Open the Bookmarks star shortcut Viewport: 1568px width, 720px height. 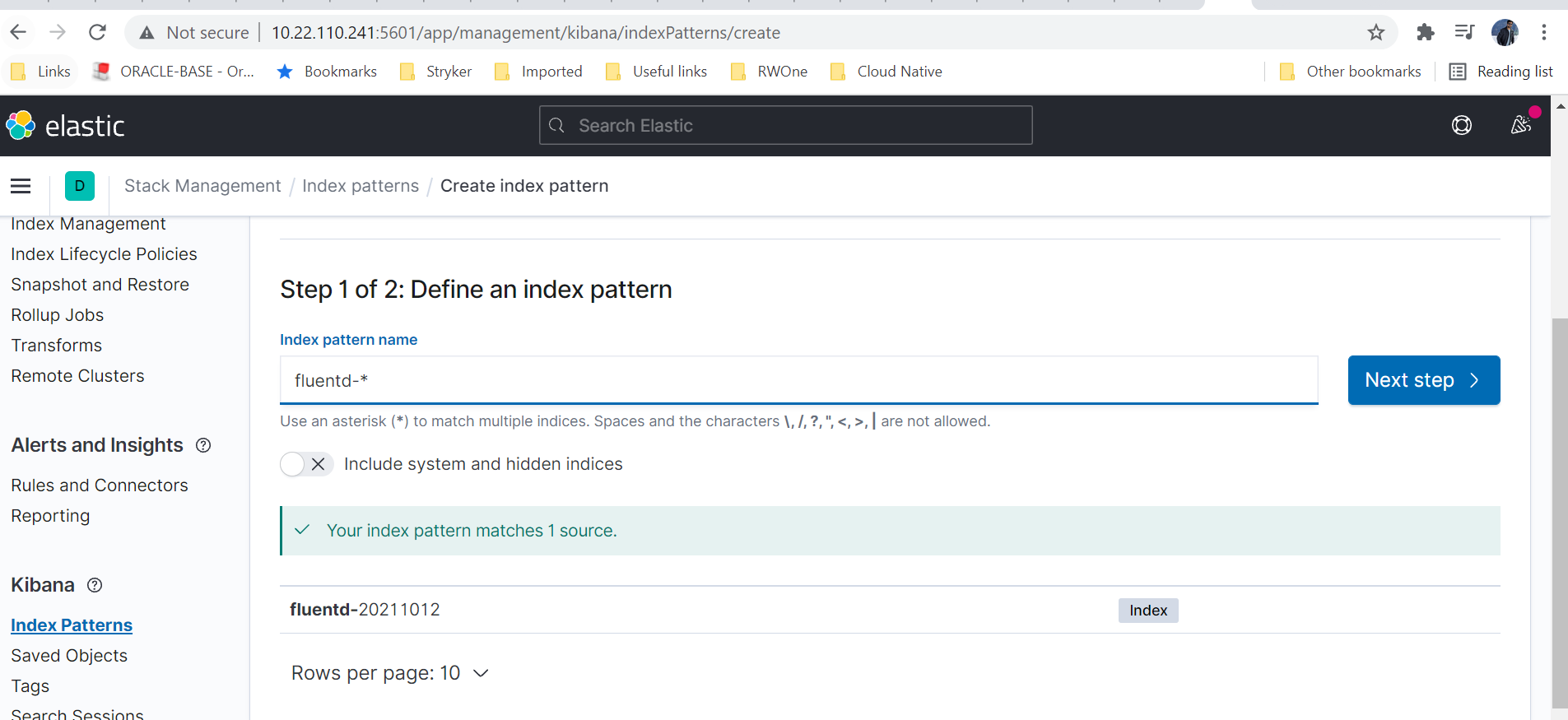pos(327,72)
